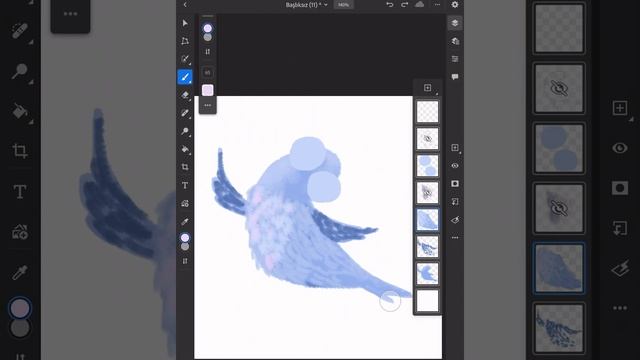
Task: Open the compact layer view icon
Action: coord(455,23)
